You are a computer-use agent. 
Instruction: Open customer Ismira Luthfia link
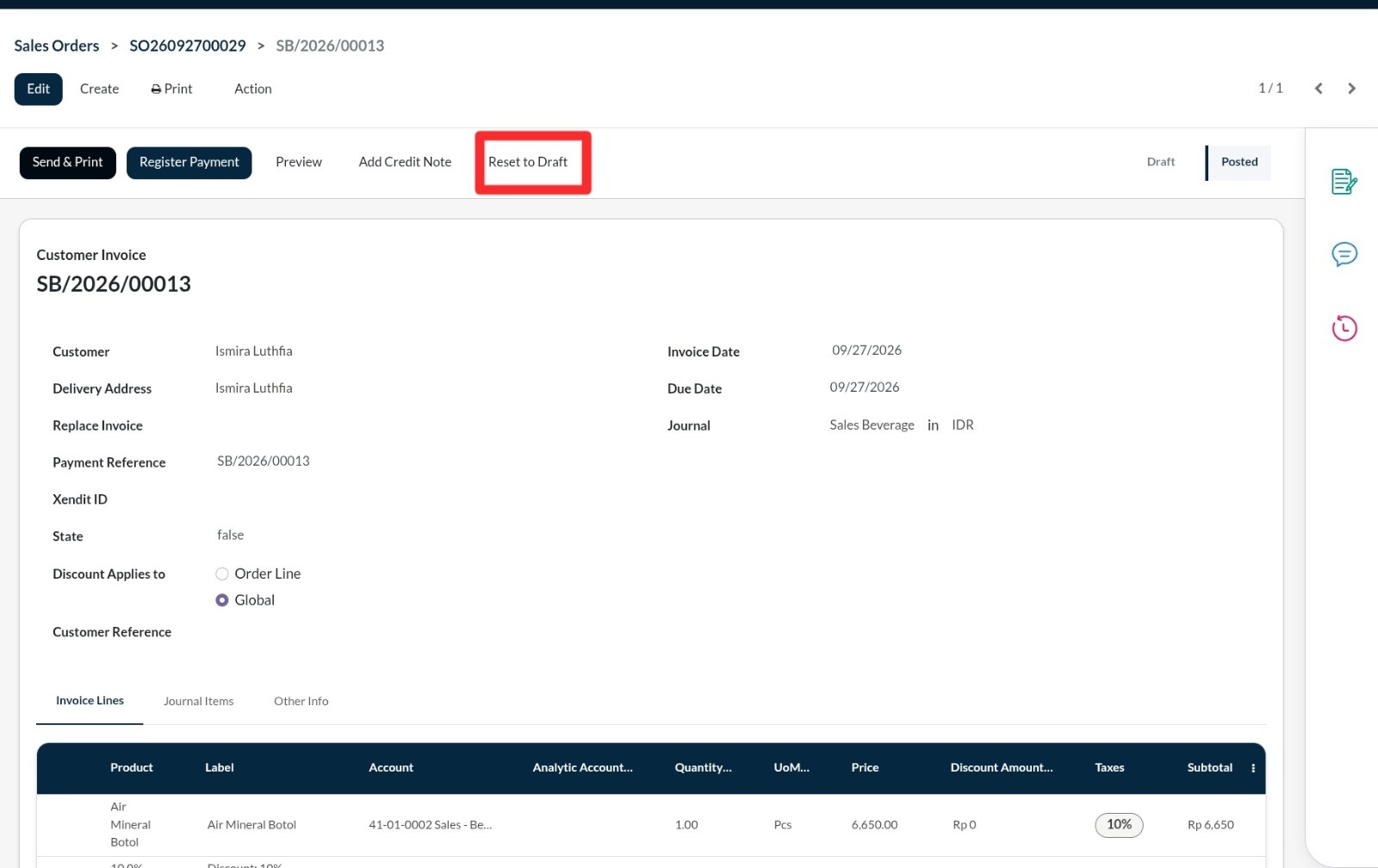pos(254,351)
